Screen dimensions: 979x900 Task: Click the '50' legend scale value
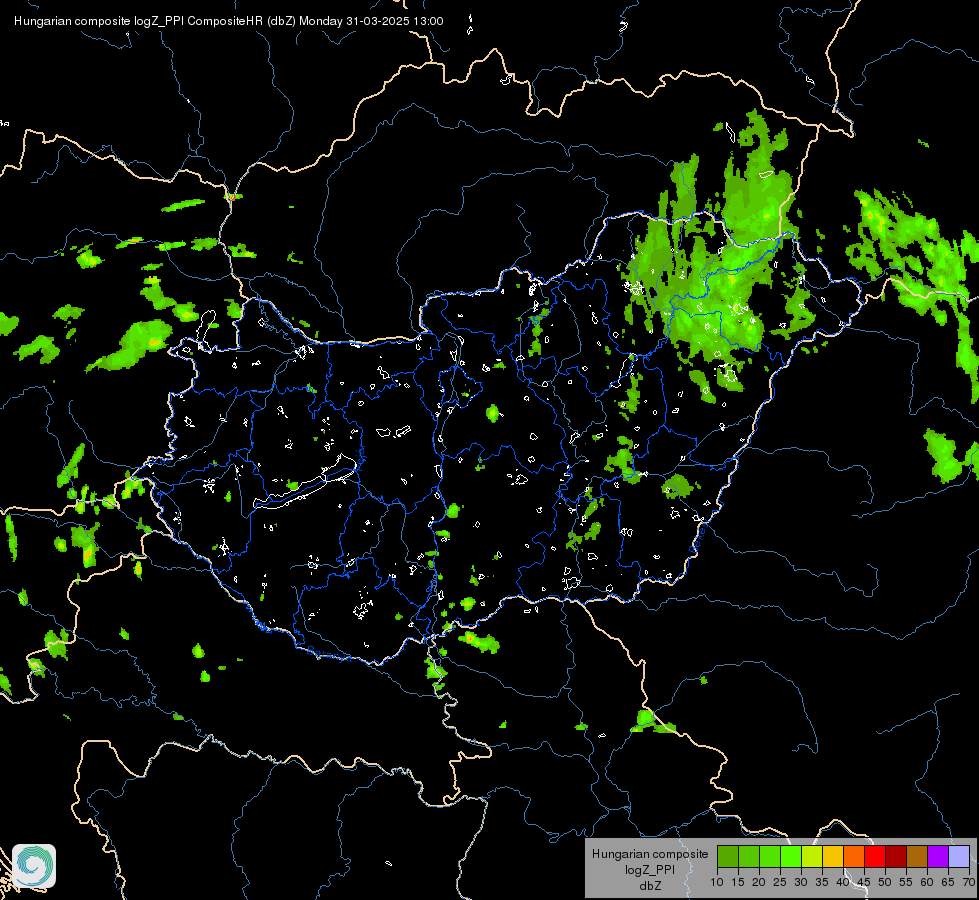[885, 882]
